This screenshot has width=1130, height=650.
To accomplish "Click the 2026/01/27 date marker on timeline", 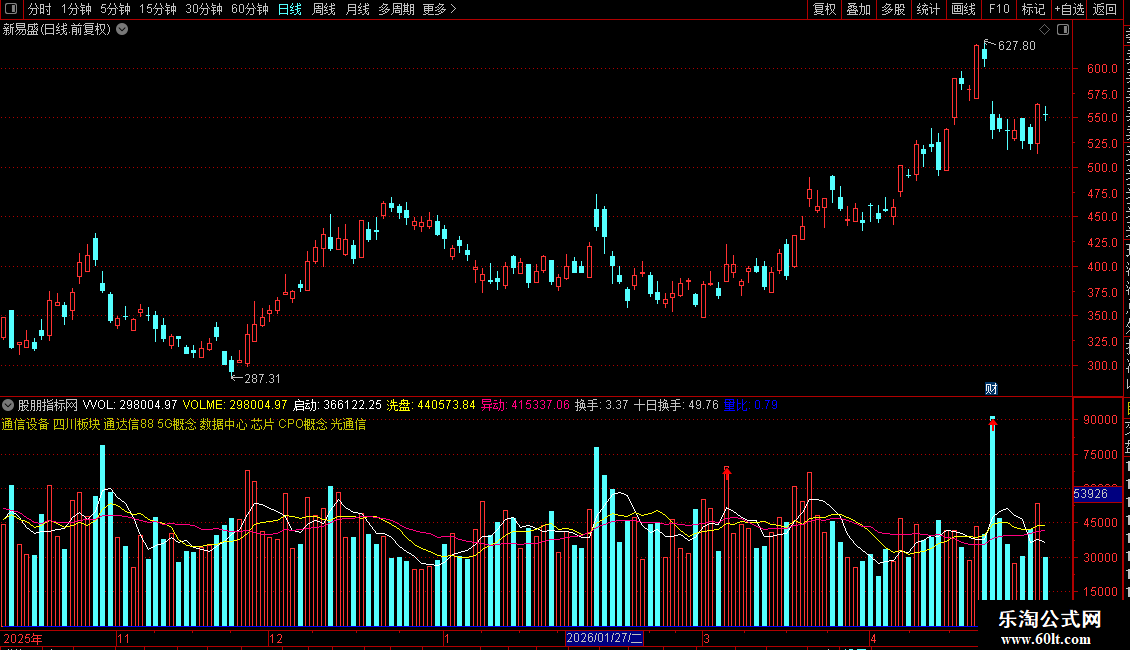I will click(604, 638).
